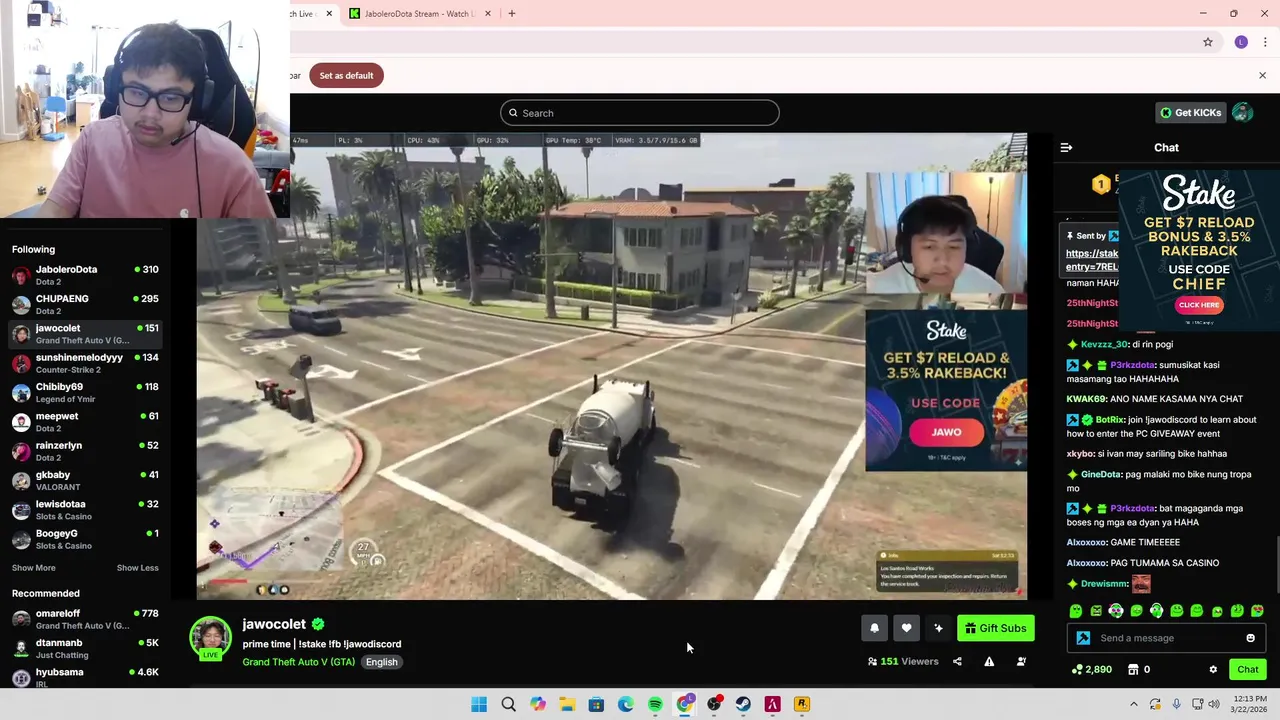Image resolution: width=1280 pixels, height=720 pixels.
Task: Click the jawocolet streamer avatar with LIVE badge
Action: pyautogui.click(x=210, y=639)
